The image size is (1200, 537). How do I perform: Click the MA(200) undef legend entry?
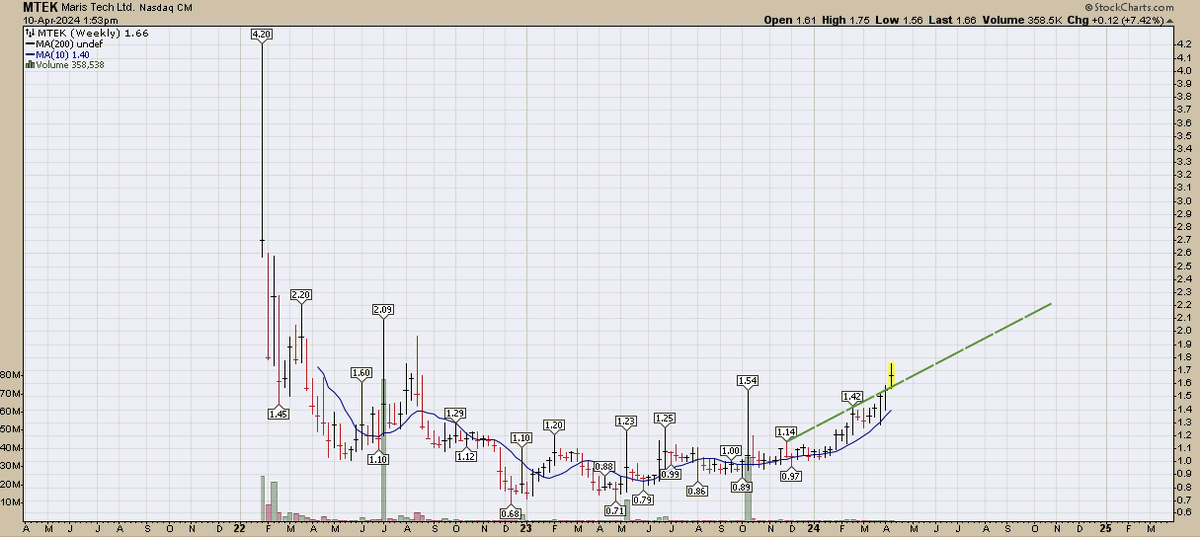(65, 44)
